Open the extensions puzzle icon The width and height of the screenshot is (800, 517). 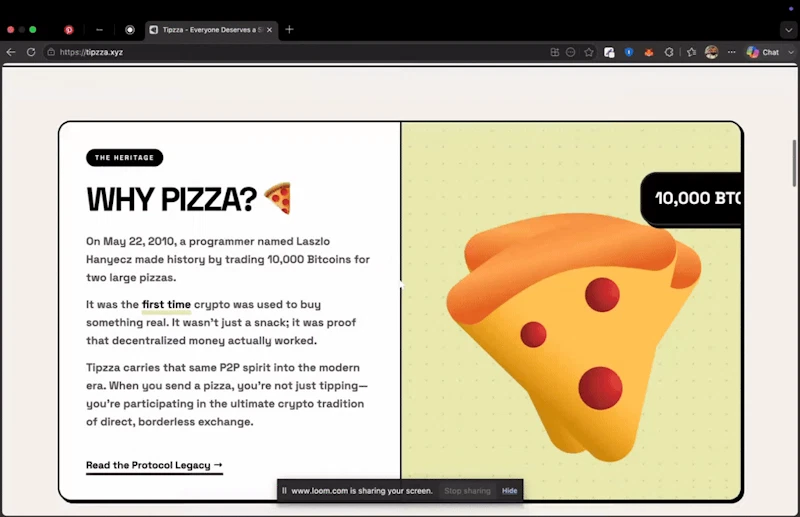coord(669,52)
